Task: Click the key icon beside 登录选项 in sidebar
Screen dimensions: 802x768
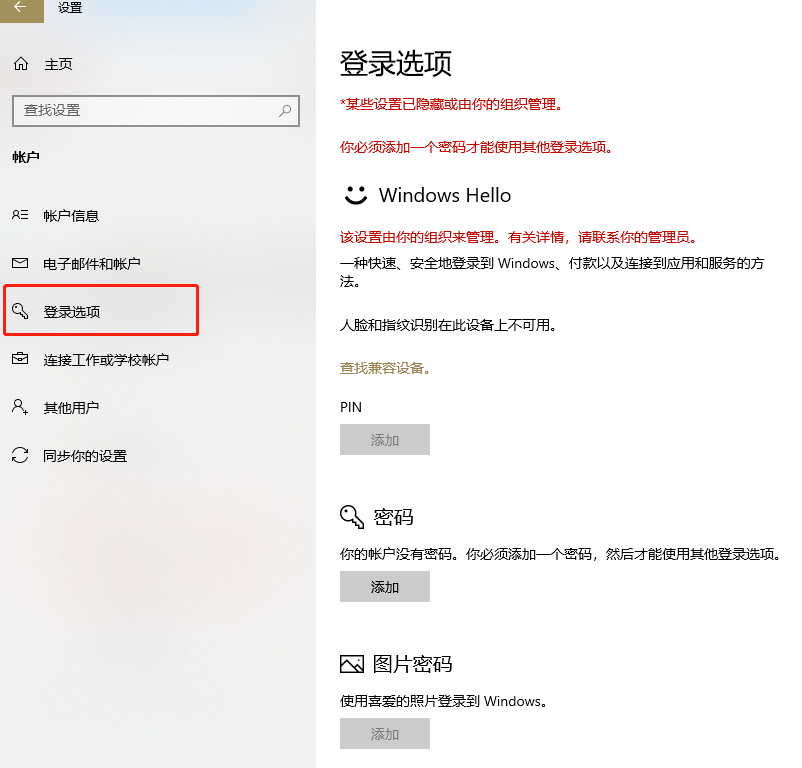Action: point(20,312)
